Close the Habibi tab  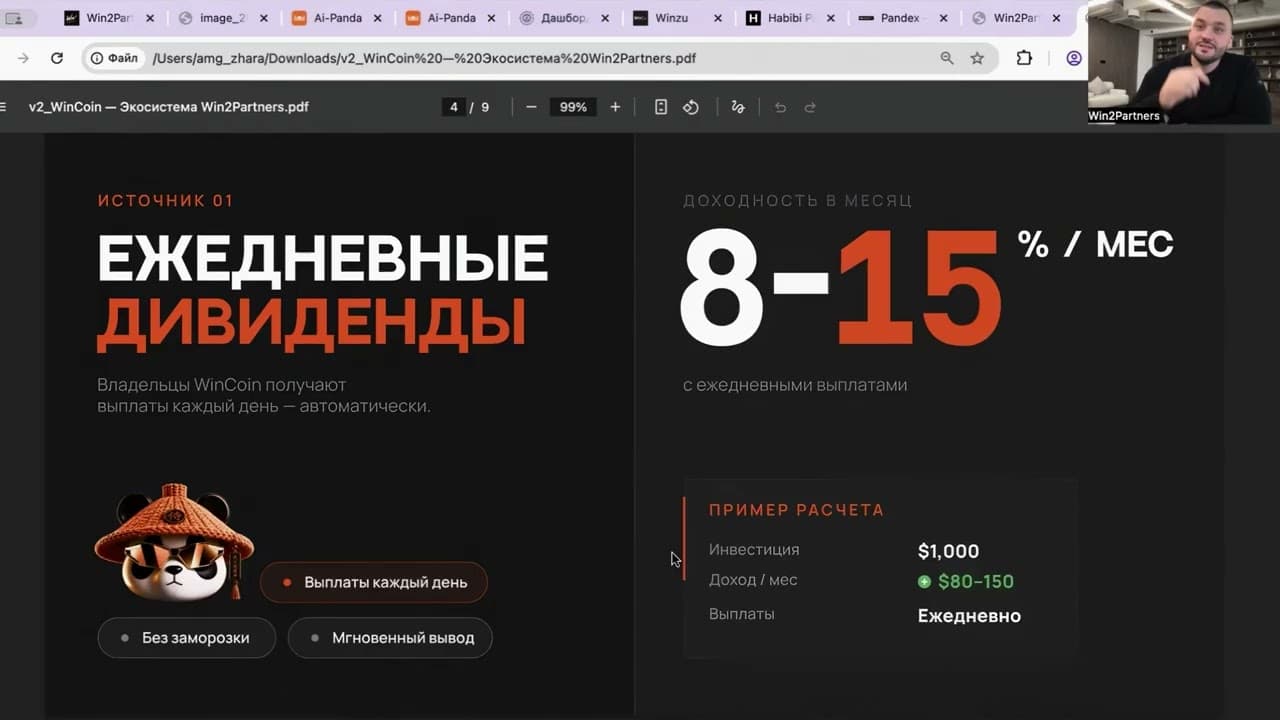(x=832, y=18)
